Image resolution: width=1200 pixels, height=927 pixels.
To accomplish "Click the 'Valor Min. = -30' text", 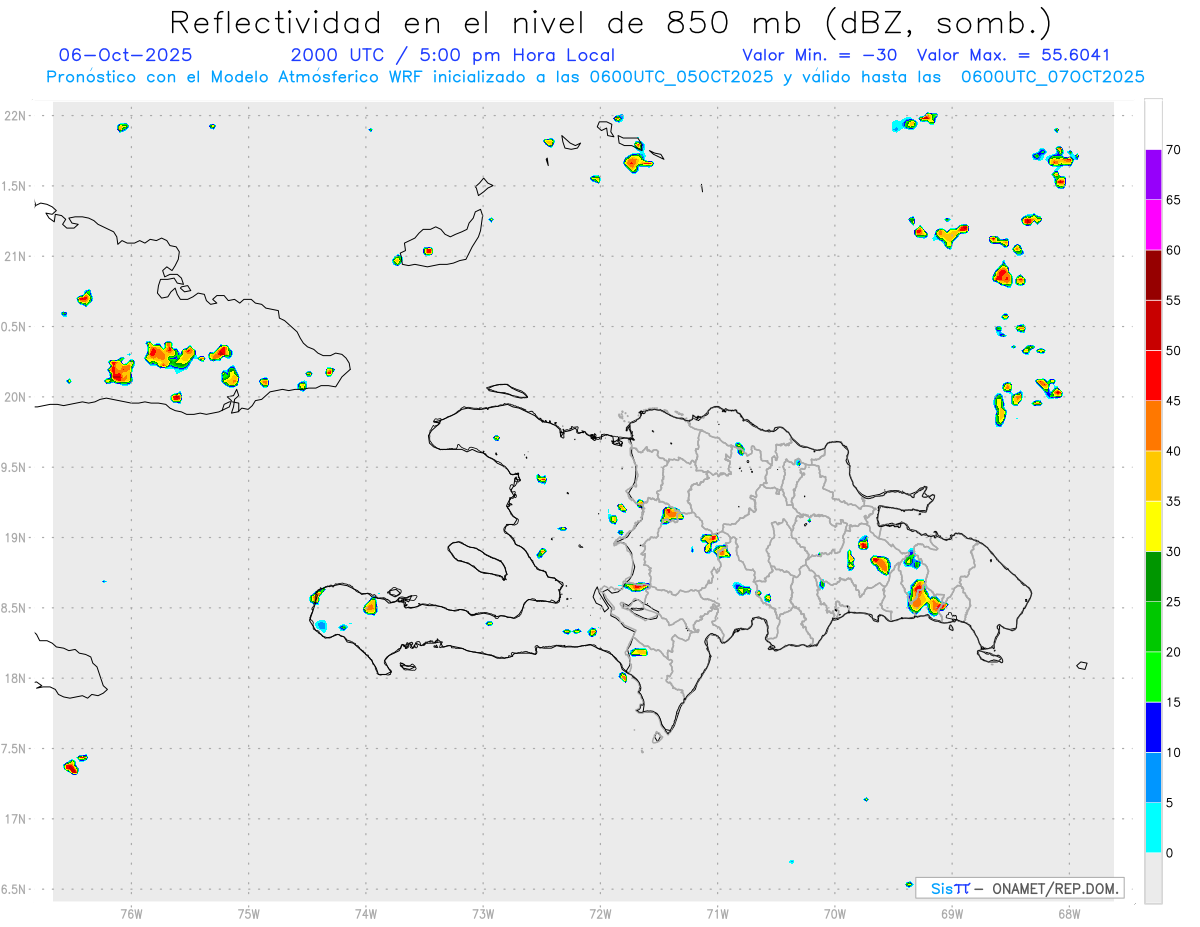I will (x=819, y=55).
